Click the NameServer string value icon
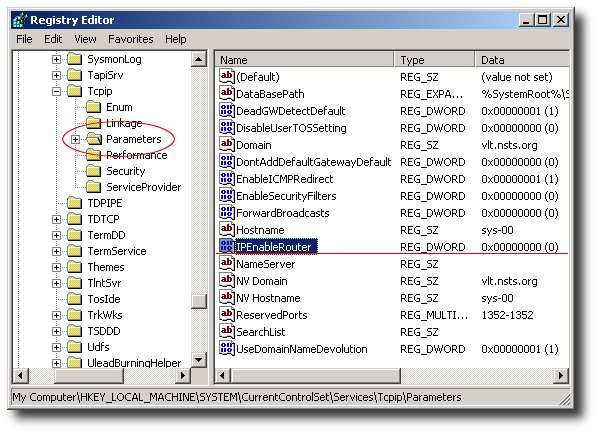 point(227,264)
